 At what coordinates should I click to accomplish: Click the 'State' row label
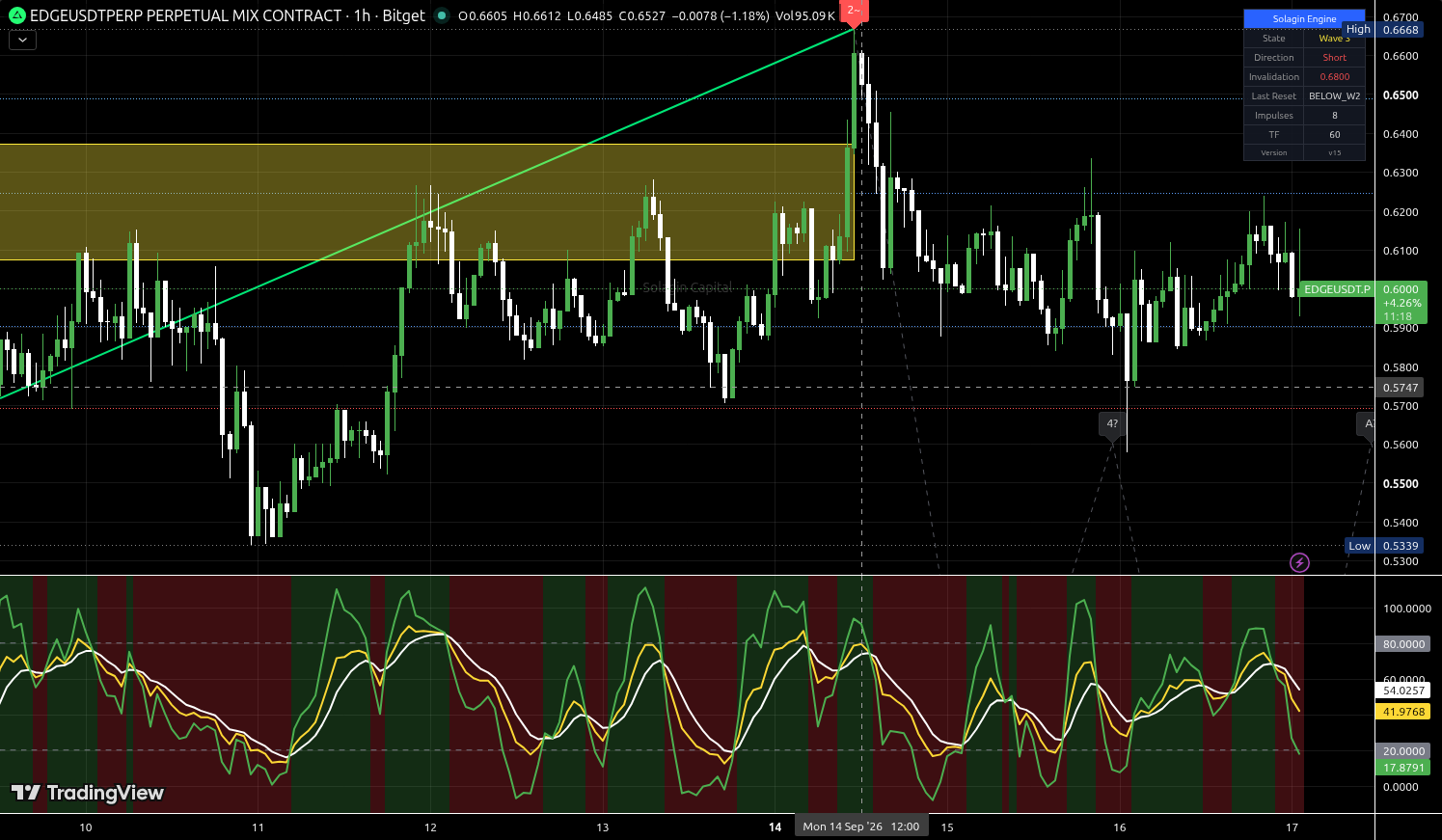click(x=1274, y=39)
